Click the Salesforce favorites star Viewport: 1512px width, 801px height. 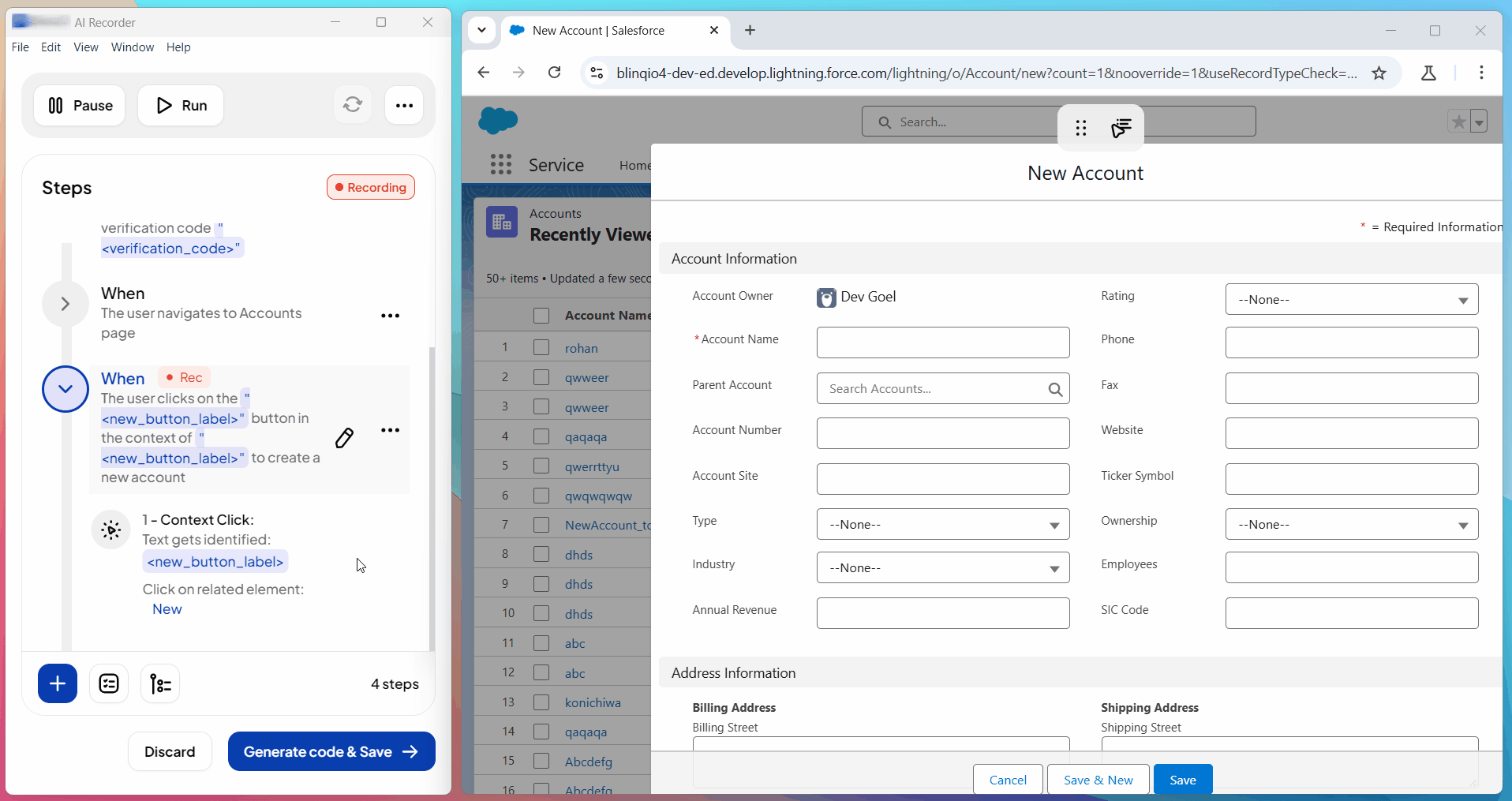point(1458,122)
